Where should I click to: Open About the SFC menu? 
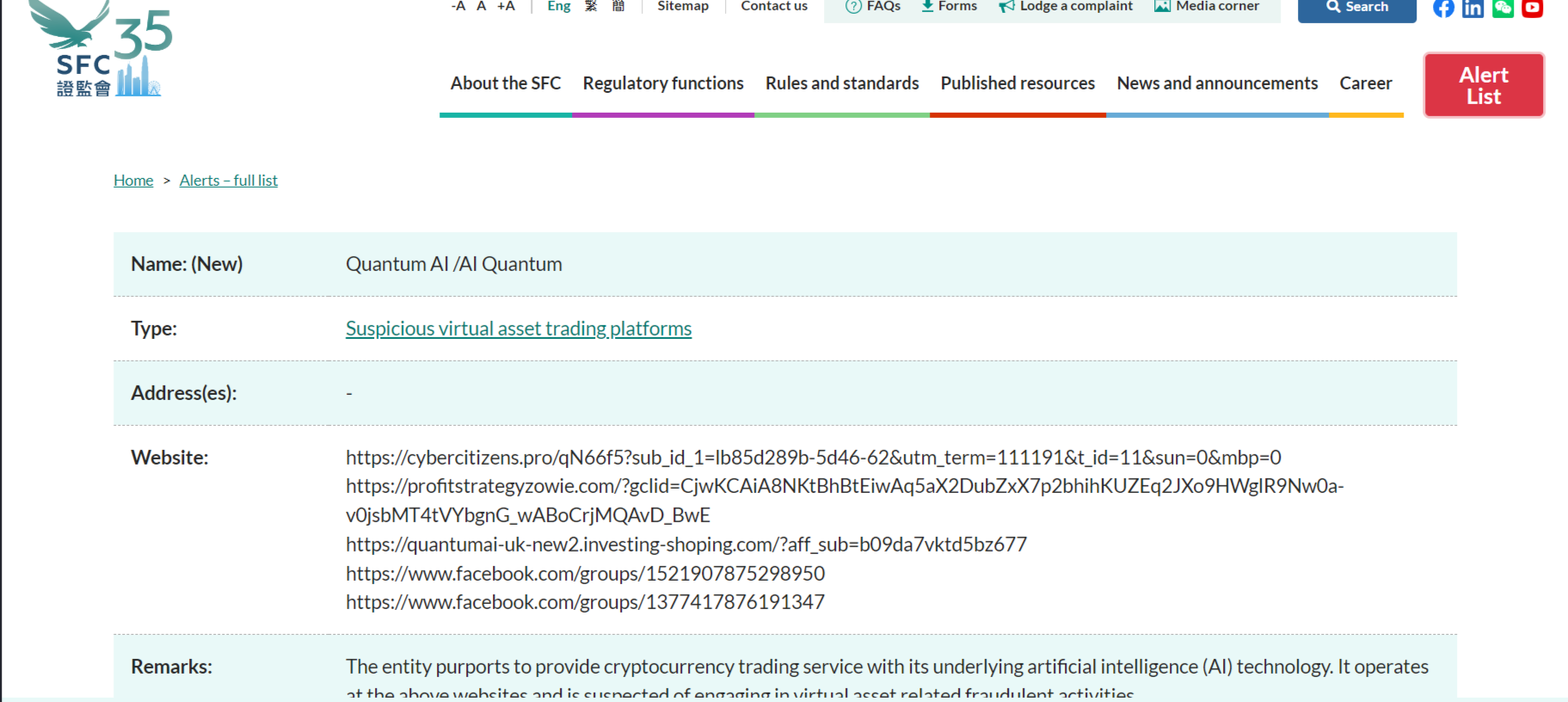[x=506, y=83]
